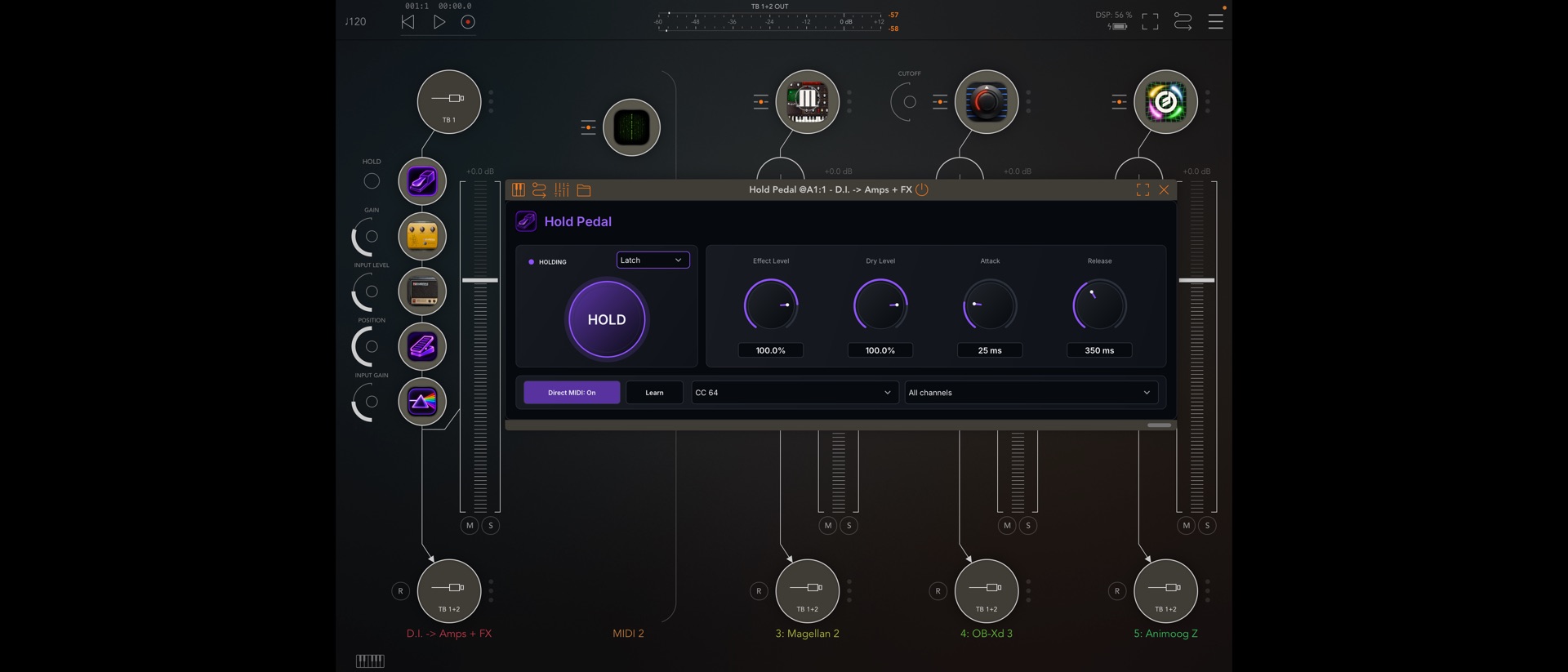Open the yellow pedal effect node
This screenshot has height=672, width=1568.
pyautogui.click(x=422, y=236)
